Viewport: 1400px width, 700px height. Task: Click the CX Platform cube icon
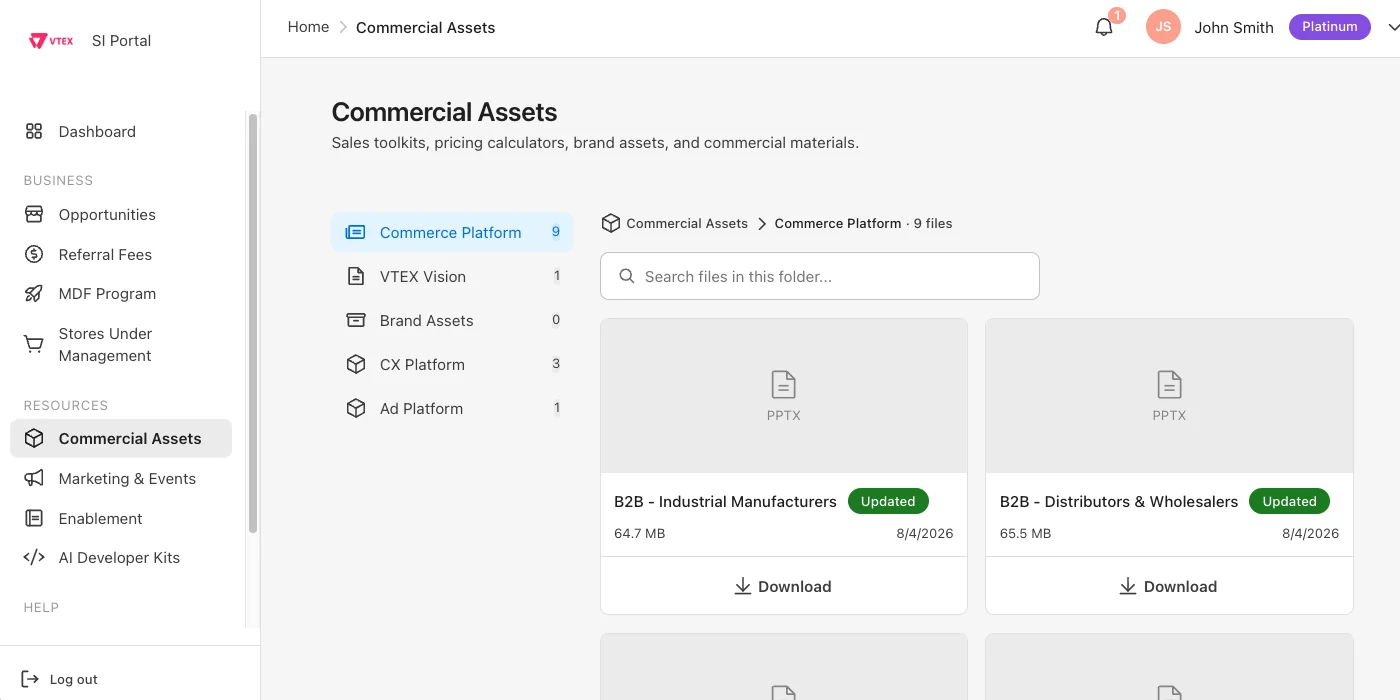coord(355,364)
